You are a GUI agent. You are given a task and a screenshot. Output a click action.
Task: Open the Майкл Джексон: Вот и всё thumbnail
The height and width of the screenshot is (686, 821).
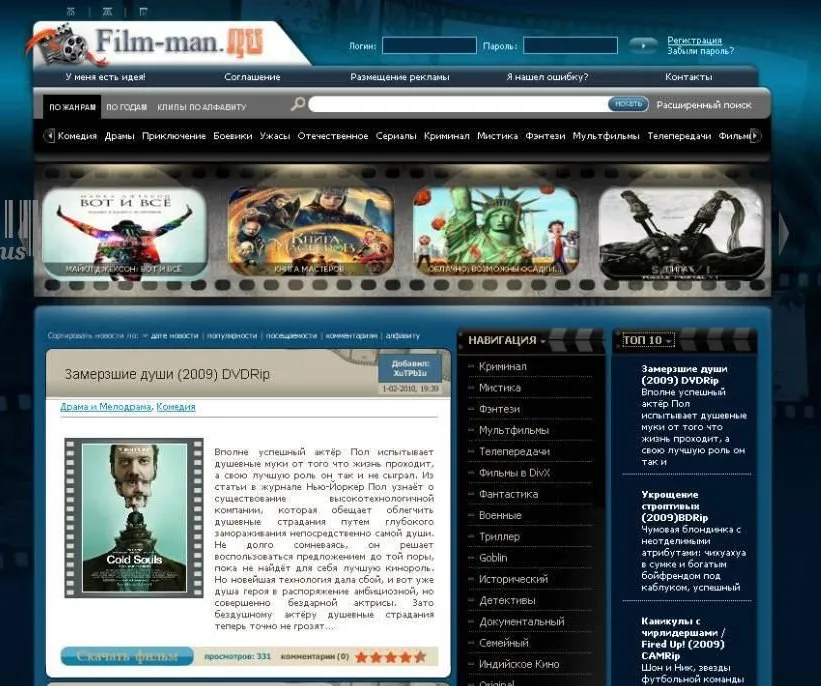[x=125, y=233]
